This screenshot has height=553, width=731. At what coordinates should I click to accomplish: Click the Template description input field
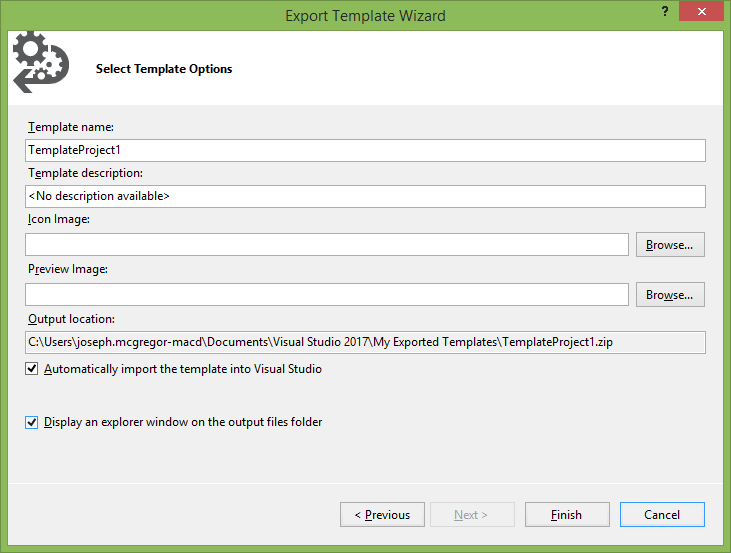pyautogui.click(x=365, y=196)
